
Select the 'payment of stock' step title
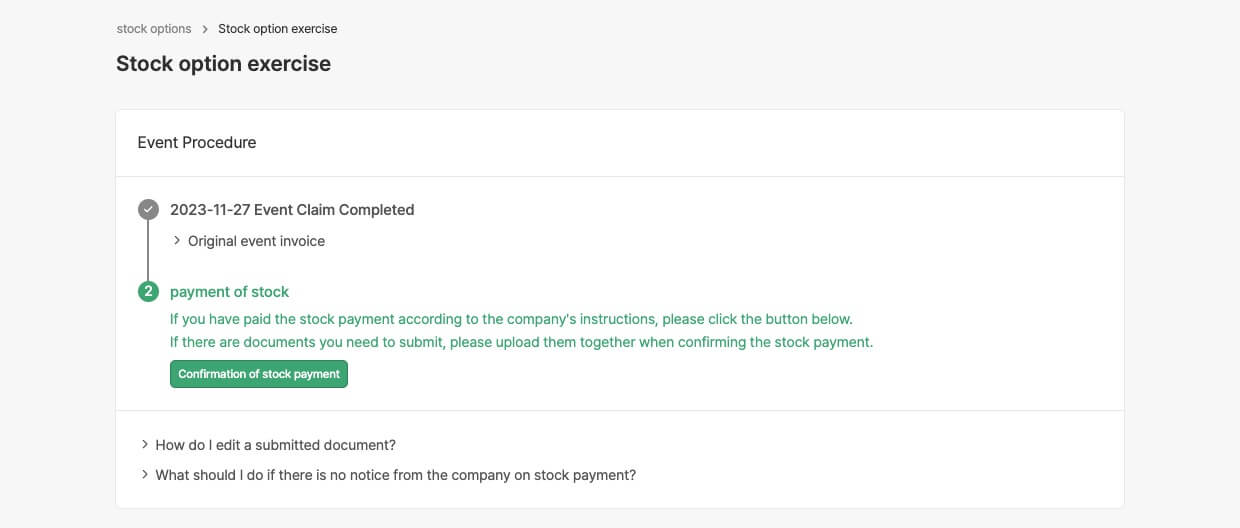(x=229, y=292)
